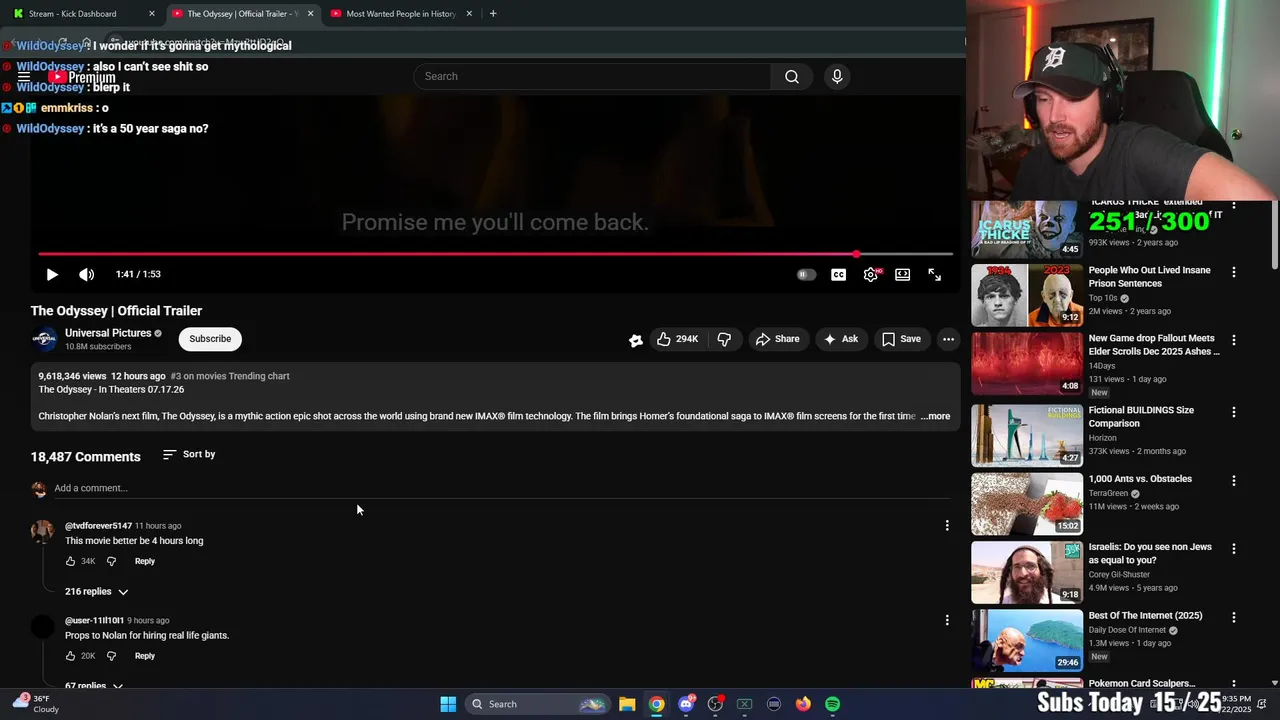Open Best Of The Internet (2025) video
1280x720 pixels.
(x=1146, y=616)
